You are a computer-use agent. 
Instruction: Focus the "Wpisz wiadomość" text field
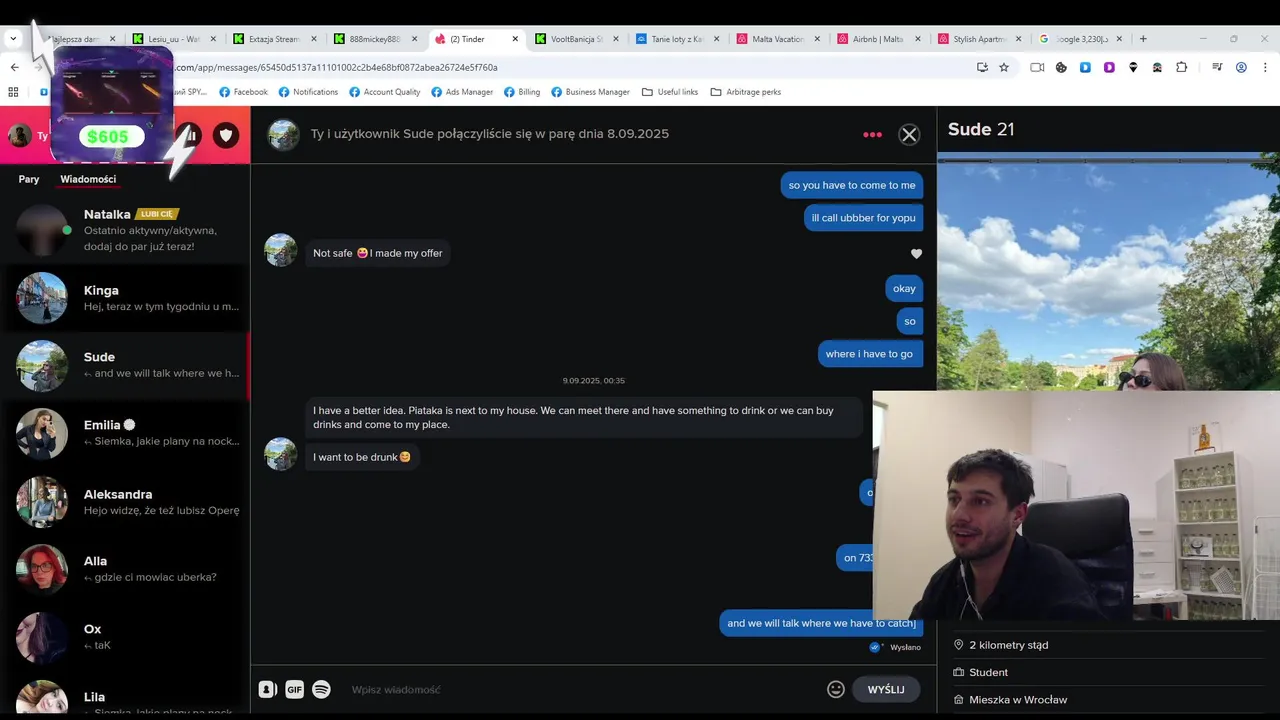(x=585, y=689)
